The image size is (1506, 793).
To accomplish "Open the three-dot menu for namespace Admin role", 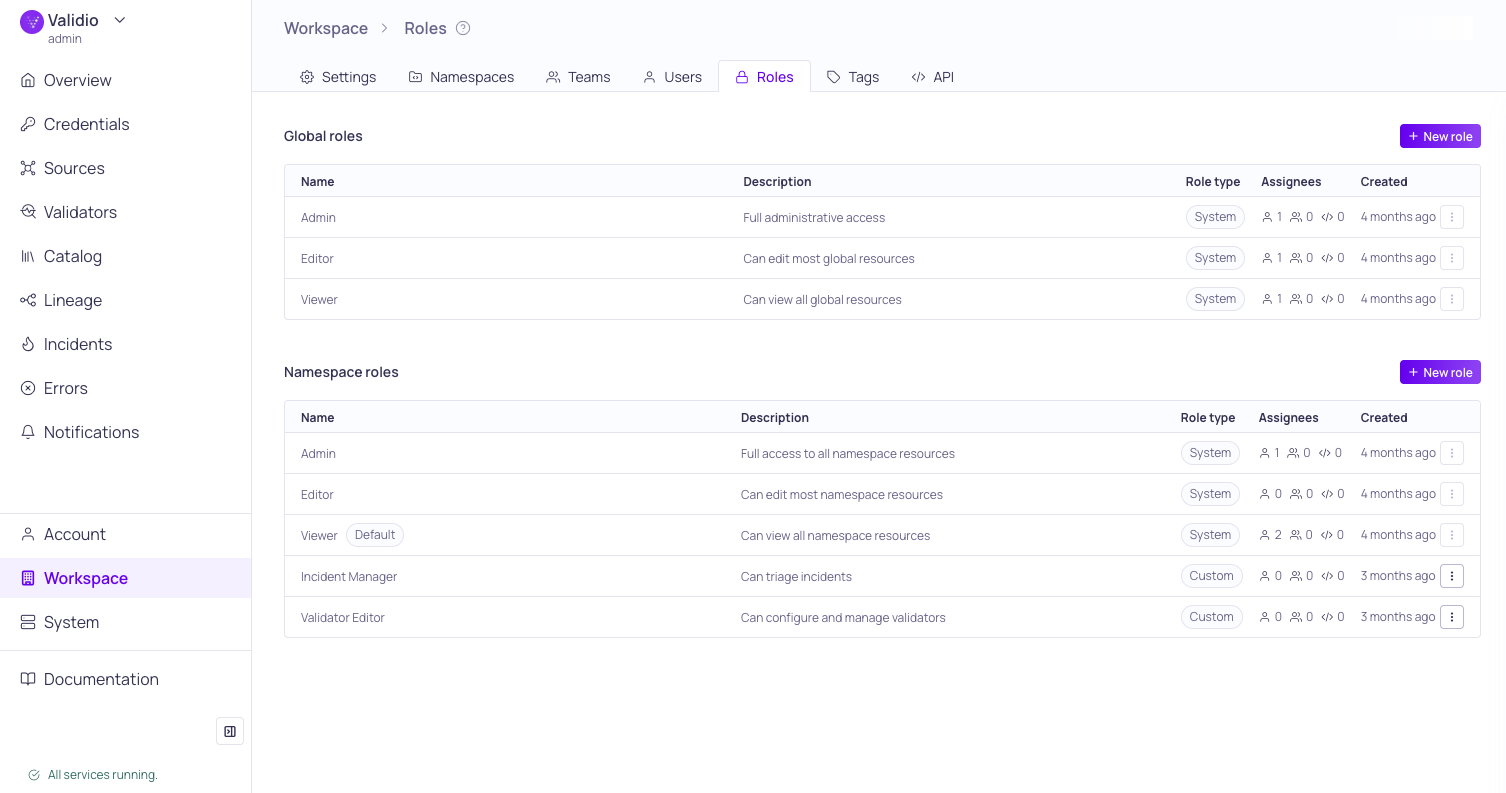I will coord(1452,453).
